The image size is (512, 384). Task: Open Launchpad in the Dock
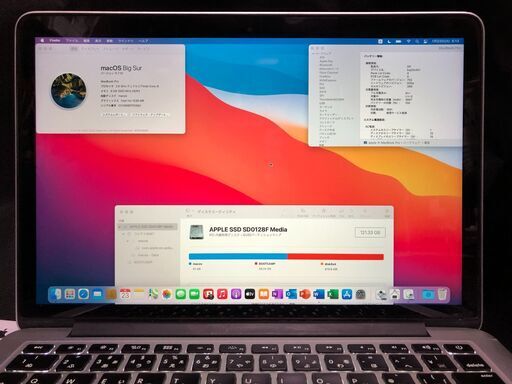[x=70, y=294]
